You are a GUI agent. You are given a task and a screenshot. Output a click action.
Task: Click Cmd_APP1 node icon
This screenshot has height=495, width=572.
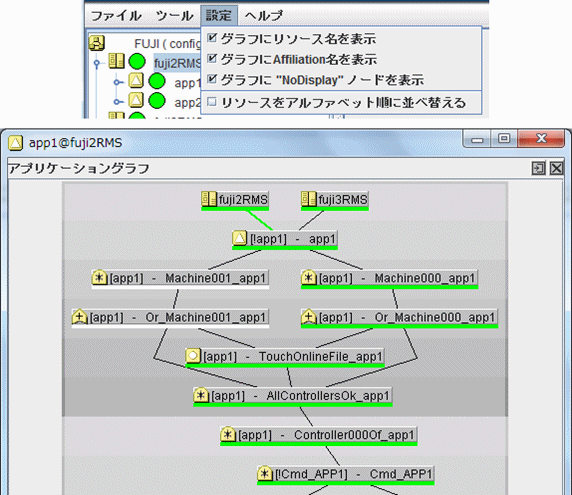click(265, 473)
